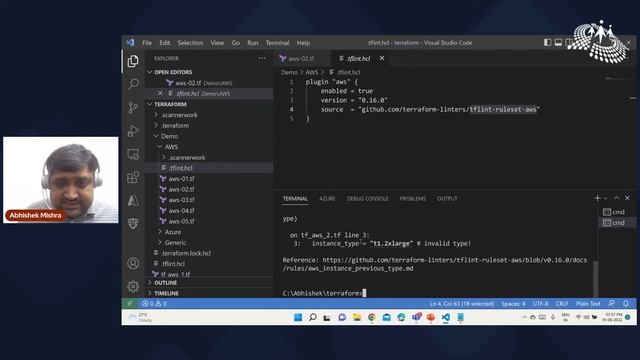This screenshot has height=360, width=640.
Task: Open Chrome from the taskbar
Action: pyautogui.click(x=372, y=317)
